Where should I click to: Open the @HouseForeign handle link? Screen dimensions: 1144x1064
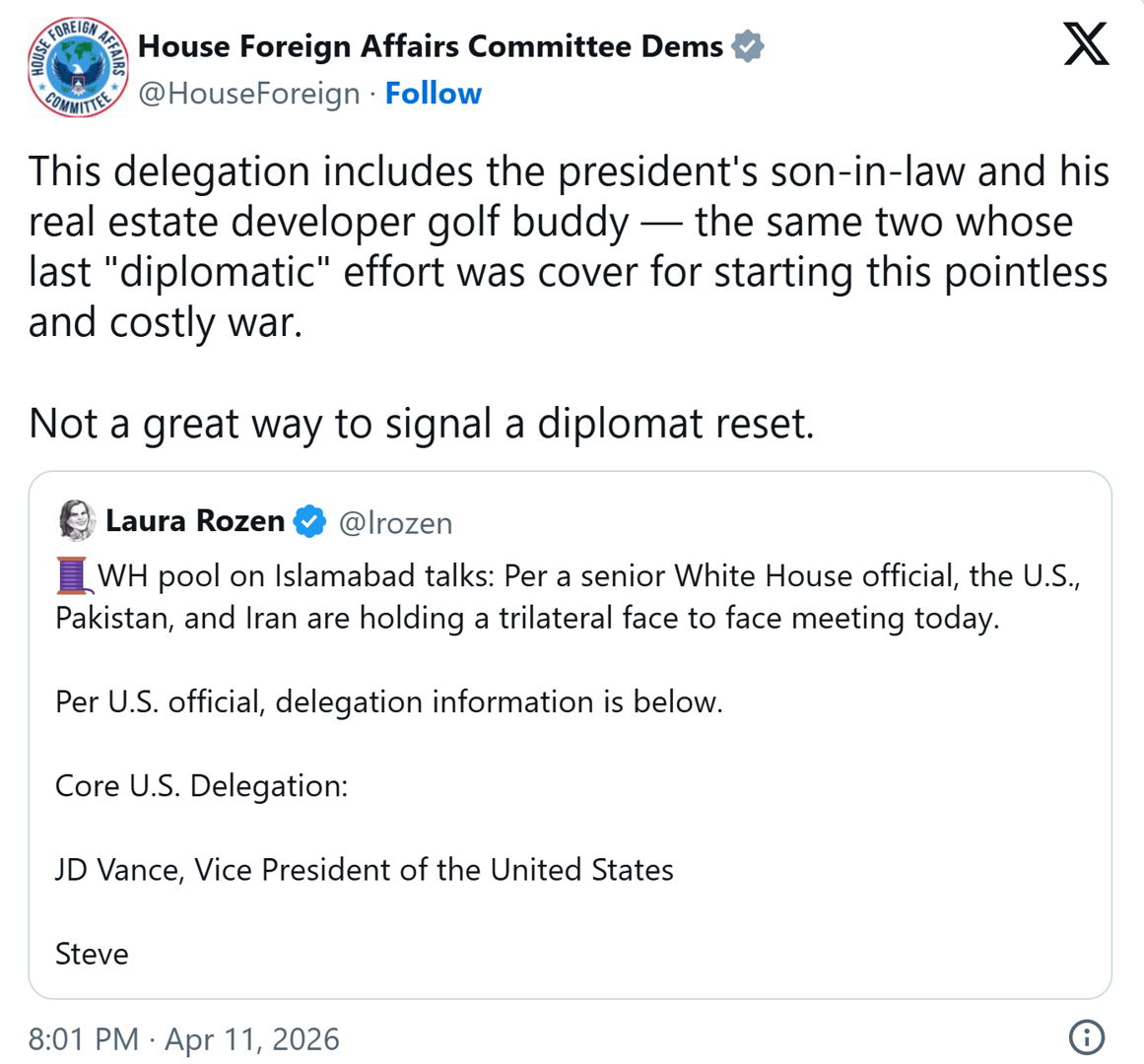point(249,94)
